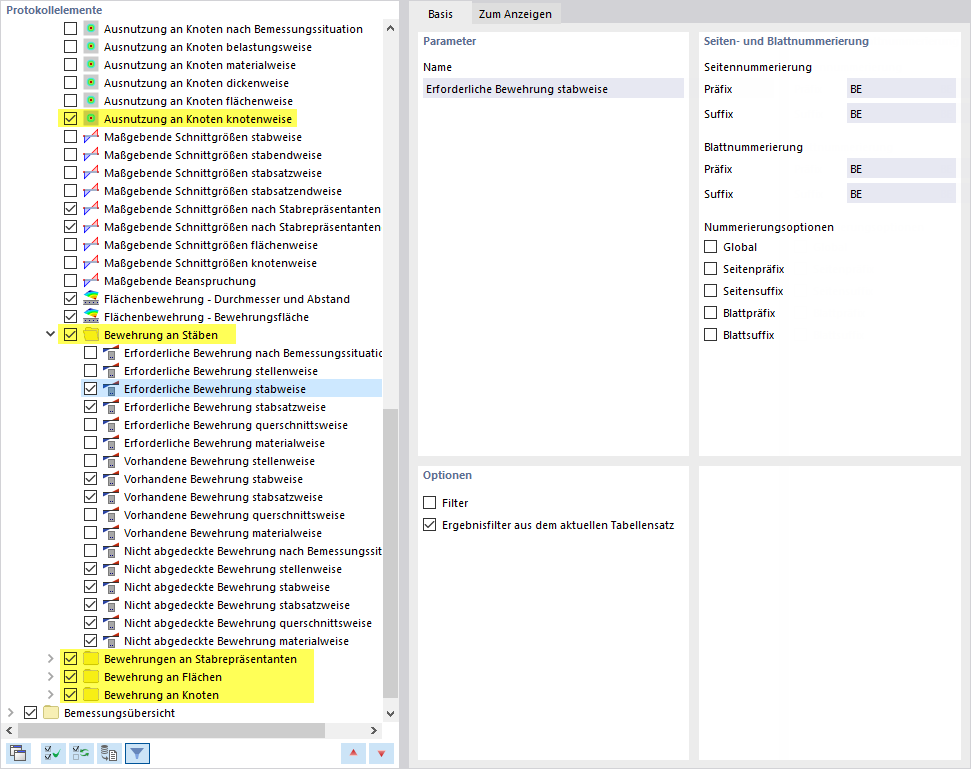Click the Bewehrung an Flächen folder icon
971x769 pixels.
91,677
